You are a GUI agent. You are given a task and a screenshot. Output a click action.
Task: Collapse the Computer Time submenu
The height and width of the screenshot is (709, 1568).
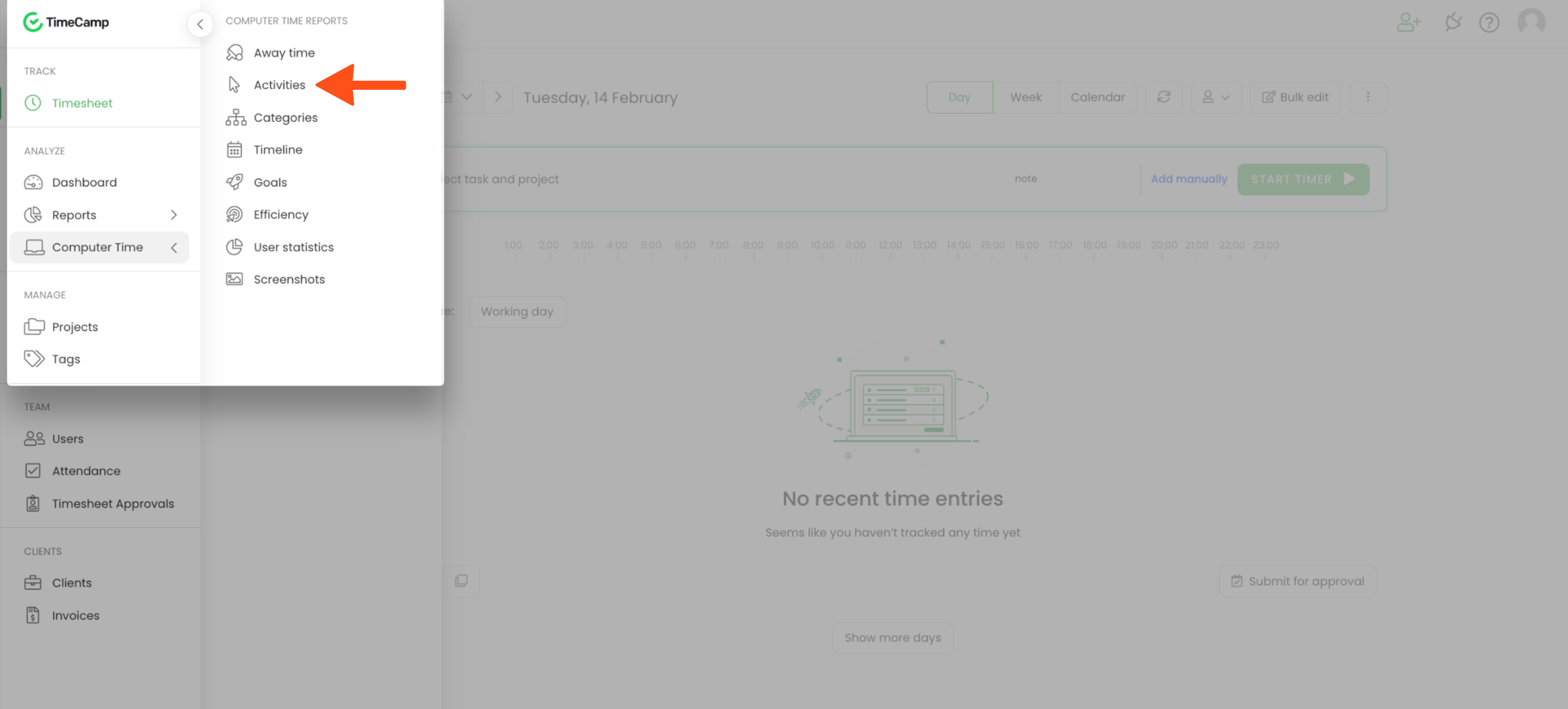(x=173, y=247)
